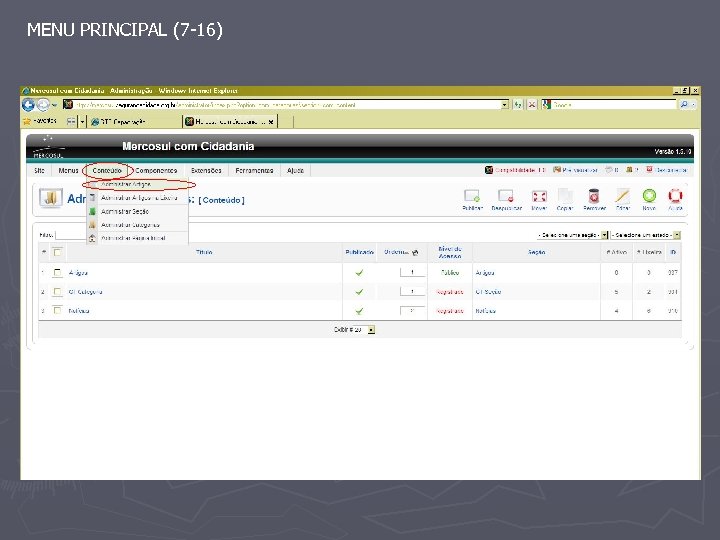Click the green Novo icon
Screen dimensions: 720x540
(x=649, y=196)
